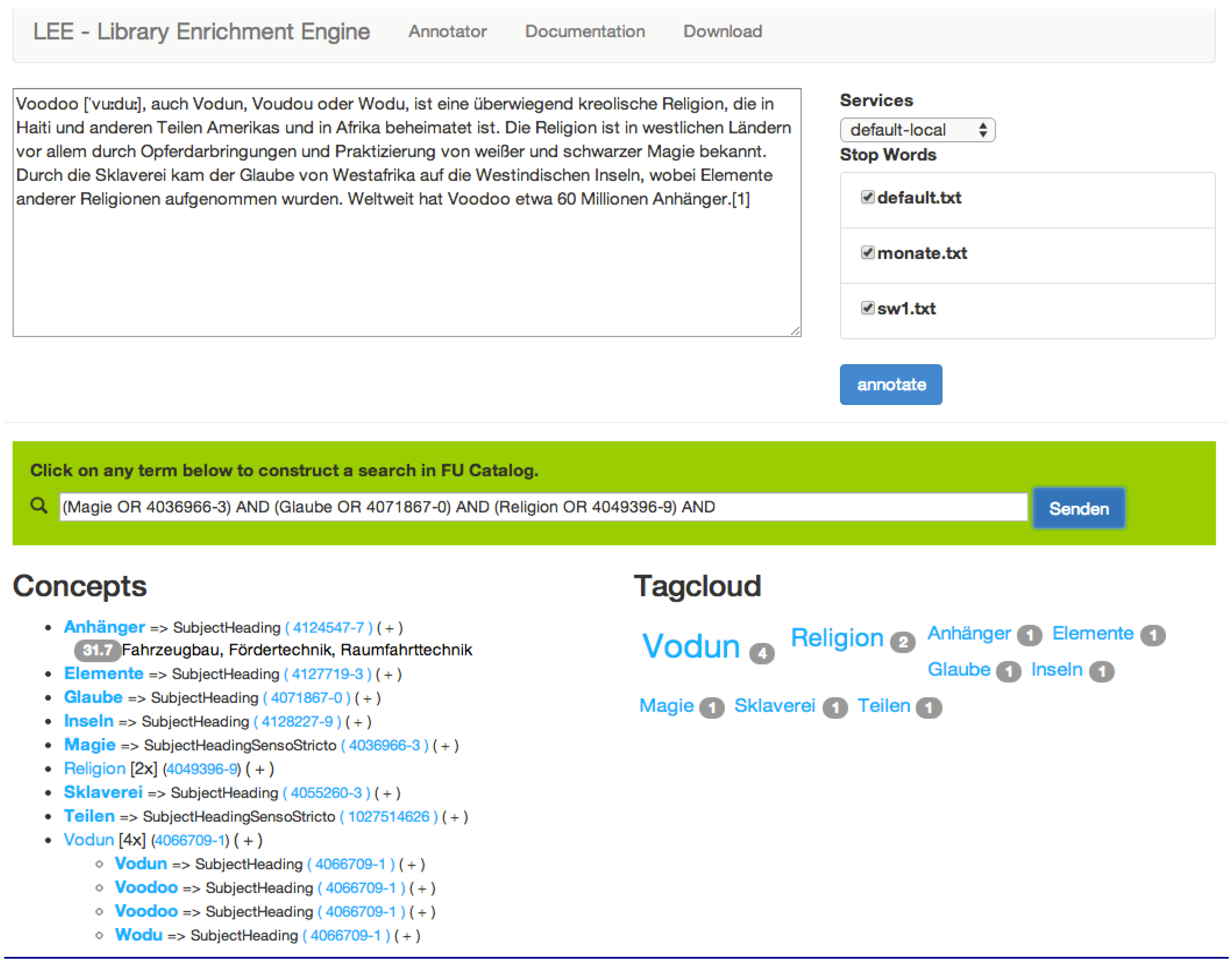
Task: Click plus sign next to Sklaverei concept
Action: 387,793
